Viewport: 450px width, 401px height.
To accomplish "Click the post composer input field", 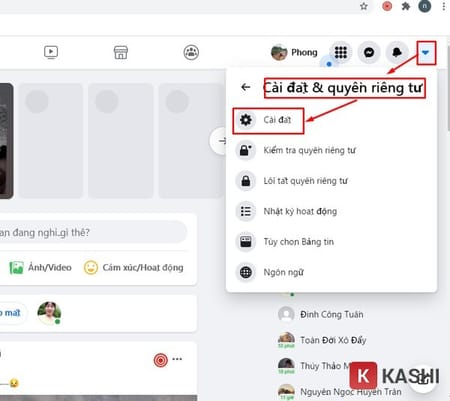I will tap(93, 232).
